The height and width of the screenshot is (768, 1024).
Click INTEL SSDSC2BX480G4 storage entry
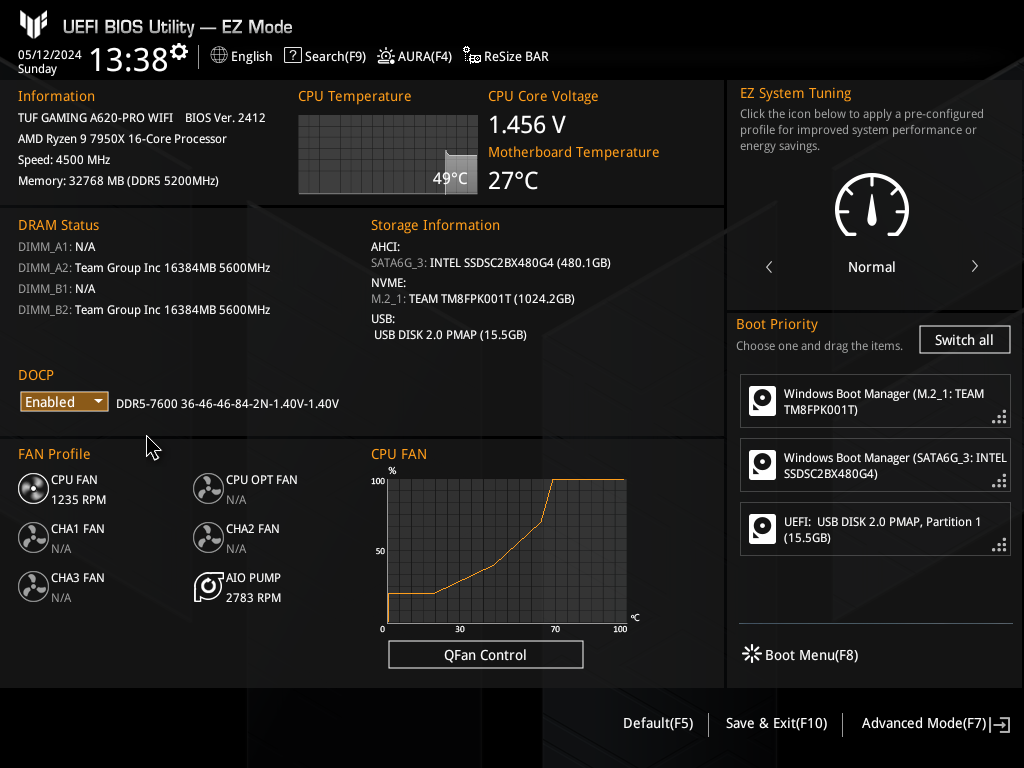click(x=491, y=263)
